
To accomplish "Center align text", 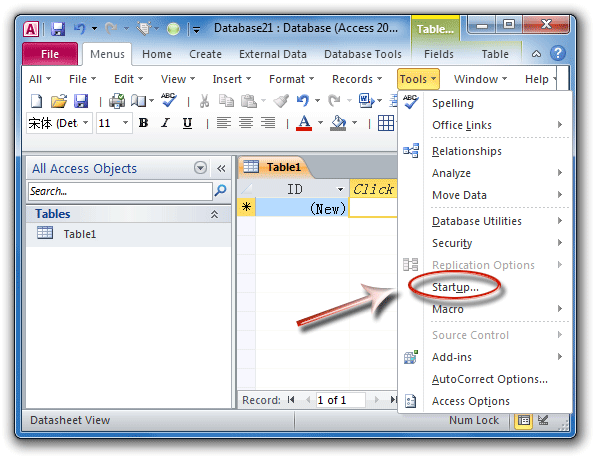I will click(246, 123).
